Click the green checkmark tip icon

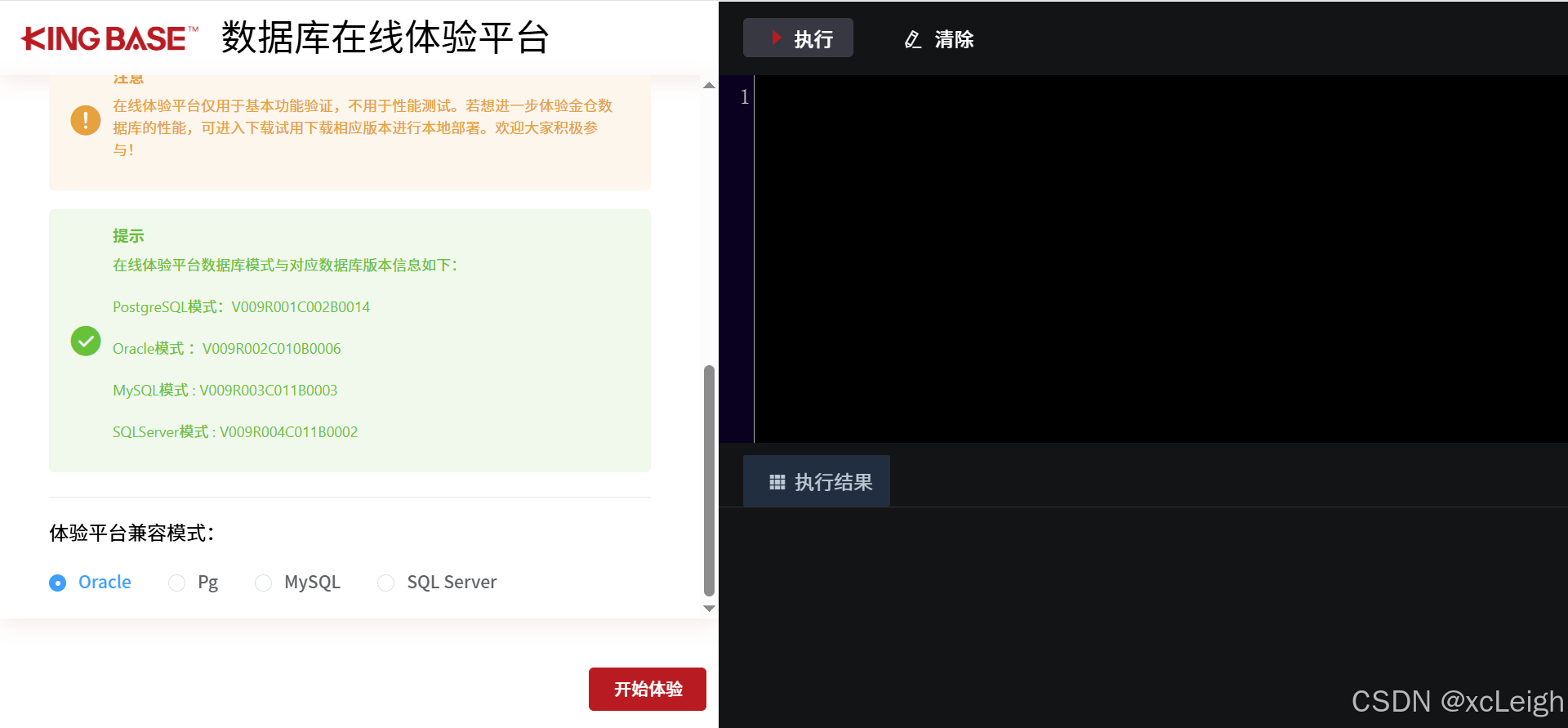coord(86,341)
